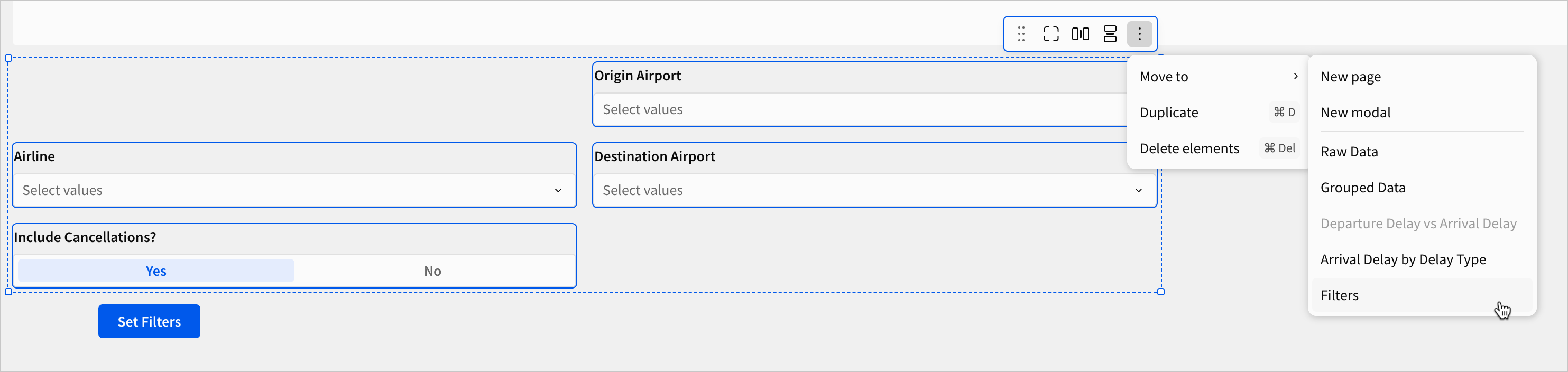Click the drag handle dots in the element toolbar
The image size is (1568, 372).
tap(1021, 34)
